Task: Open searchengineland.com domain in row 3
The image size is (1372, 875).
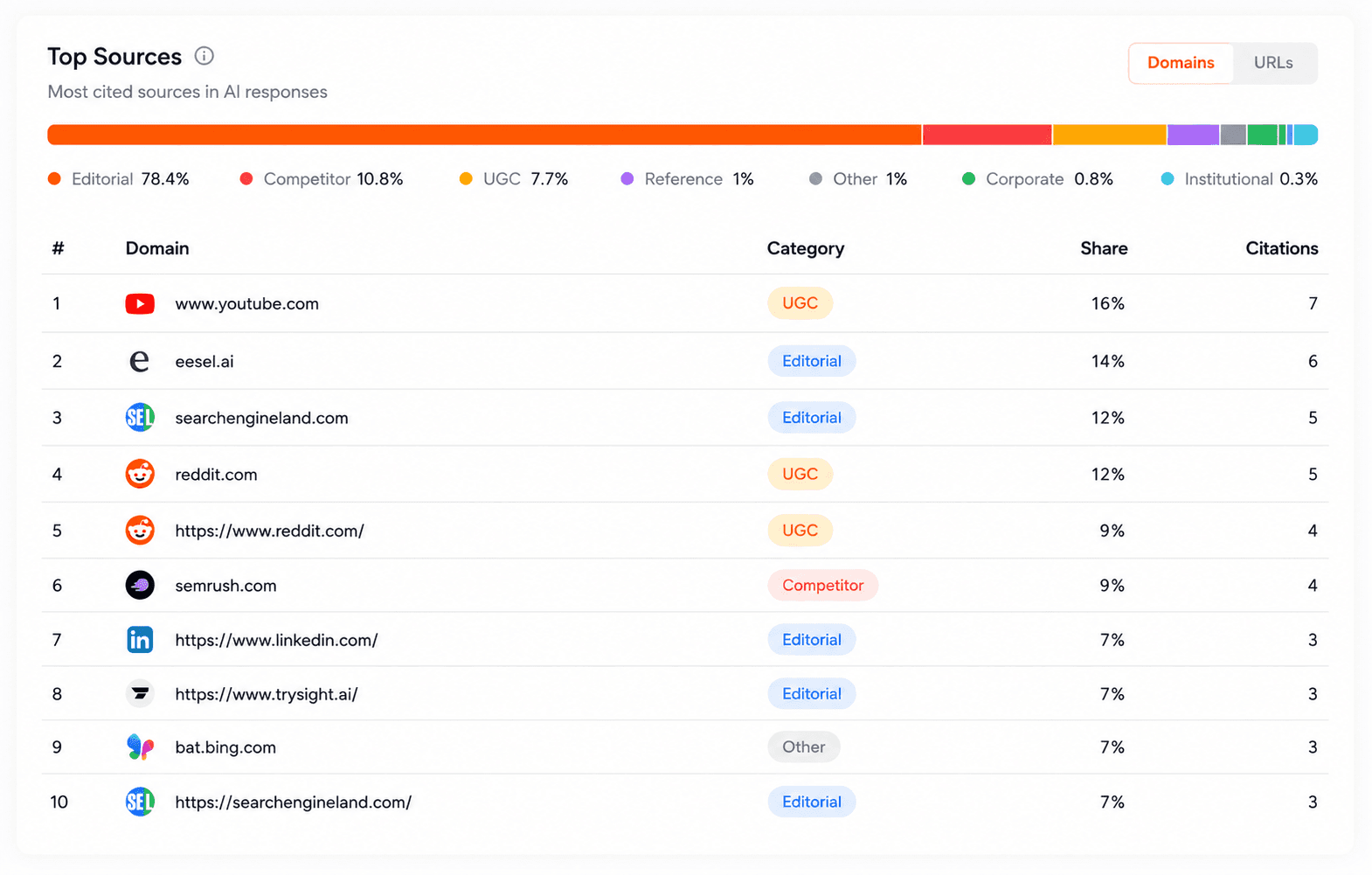Action: tap(261, 418)
